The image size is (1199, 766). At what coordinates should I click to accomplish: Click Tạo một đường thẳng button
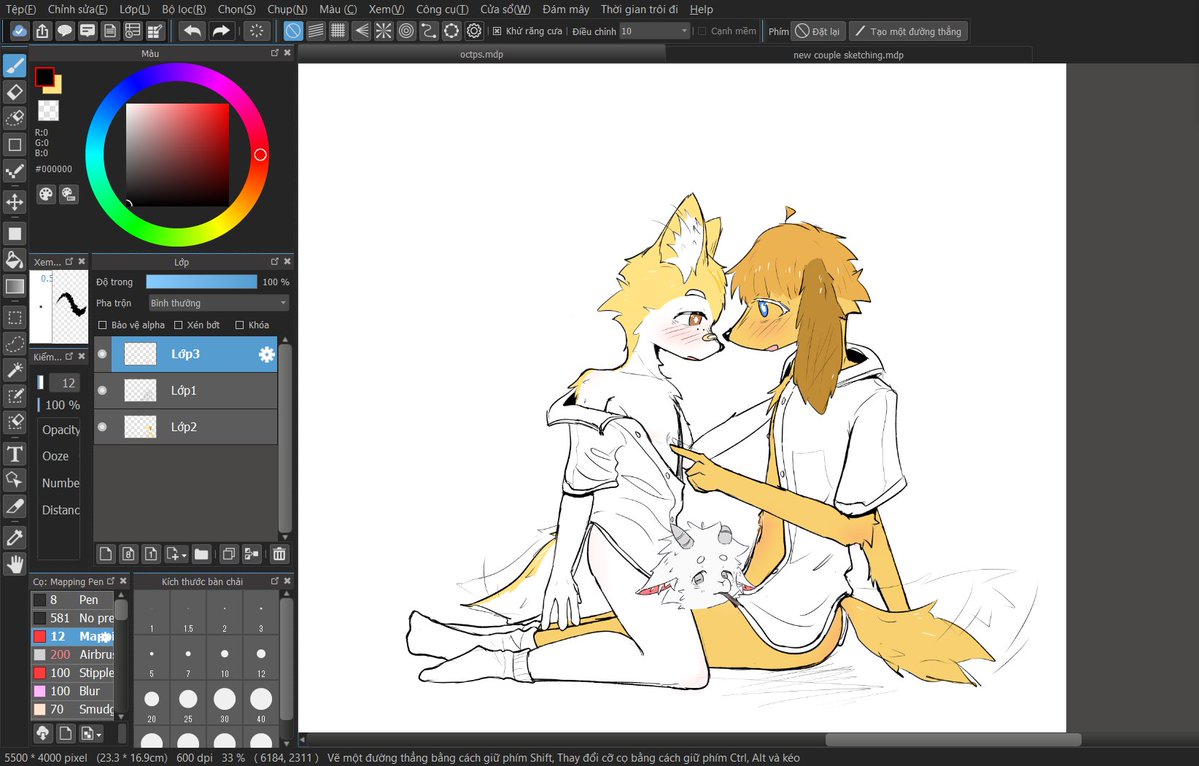coord(908,31)
